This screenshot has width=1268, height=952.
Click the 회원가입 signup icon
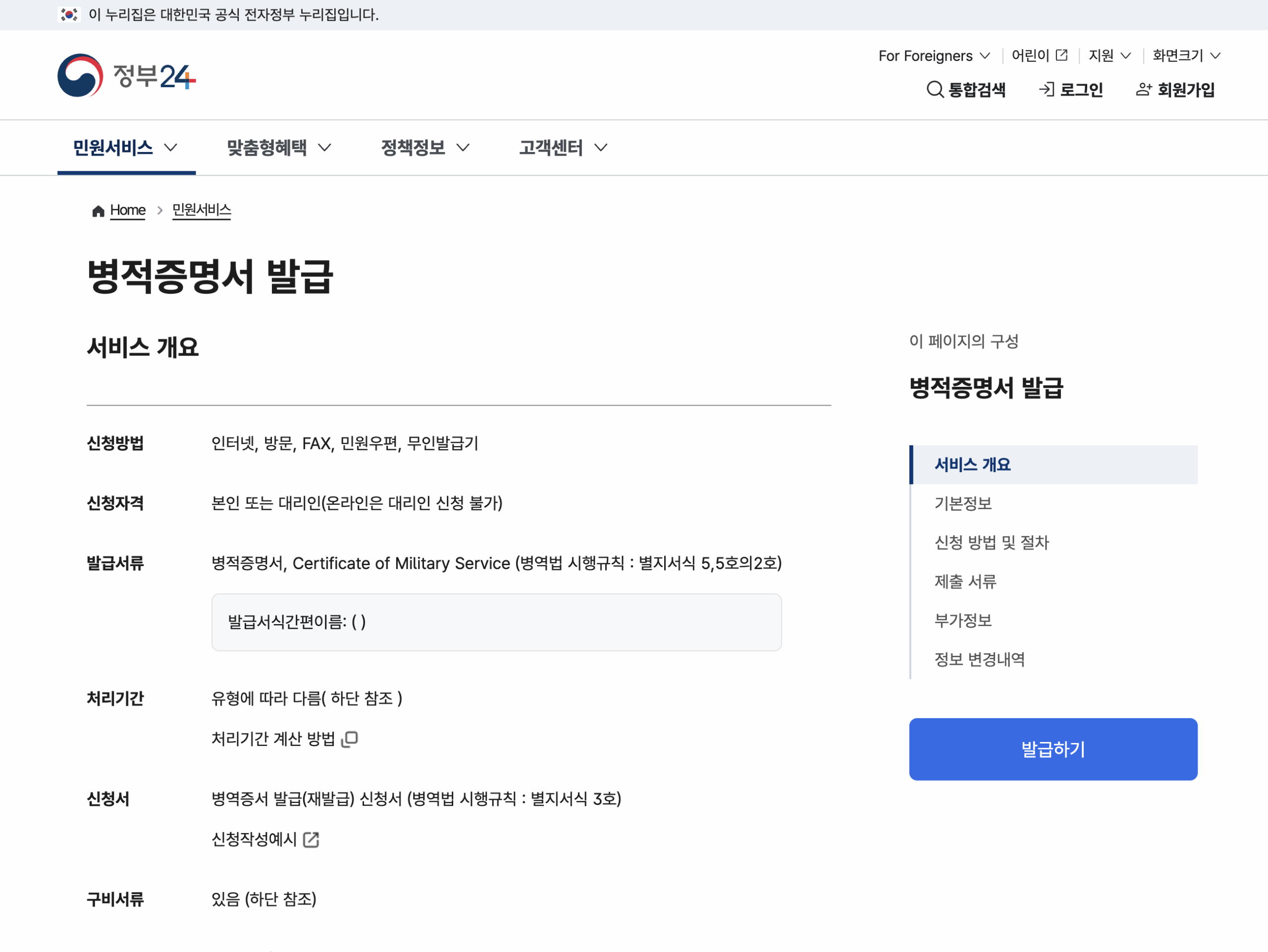coord(1144,90)
